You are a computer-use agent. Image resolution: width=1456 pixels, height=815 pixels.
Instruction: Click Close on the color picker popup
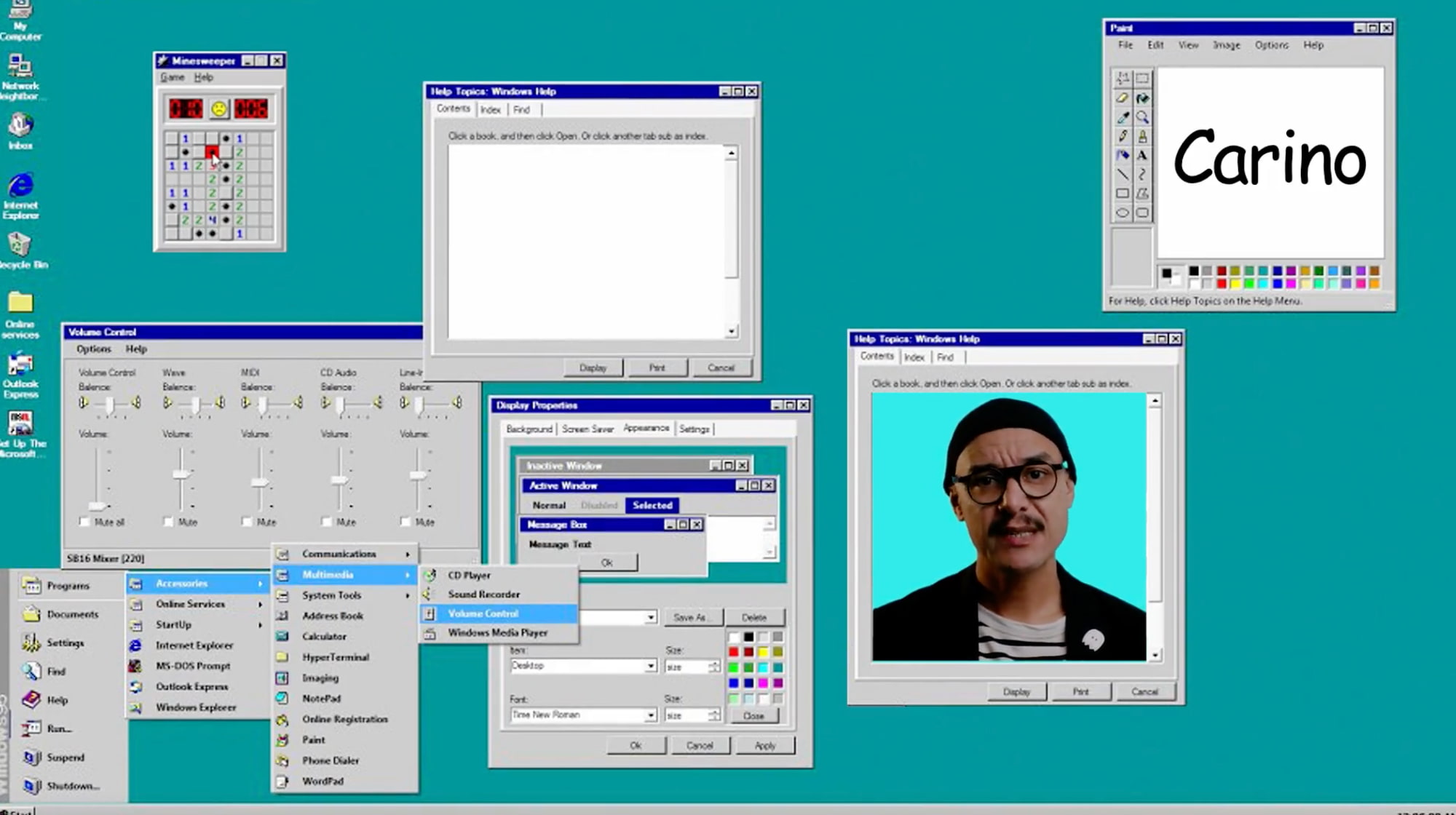click(x=753, y=716)
